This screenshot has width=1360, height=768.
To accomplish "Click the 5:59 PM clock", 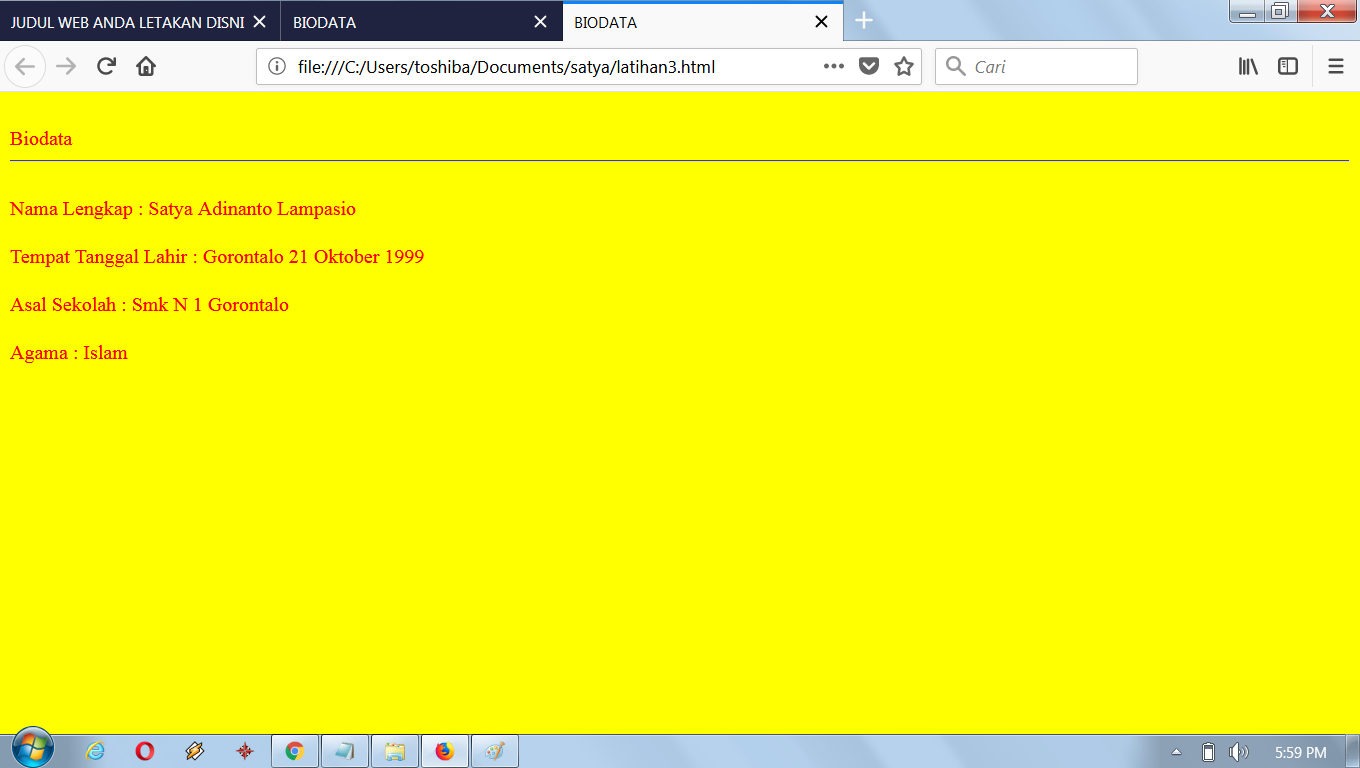I will (x=1301, y=752).
